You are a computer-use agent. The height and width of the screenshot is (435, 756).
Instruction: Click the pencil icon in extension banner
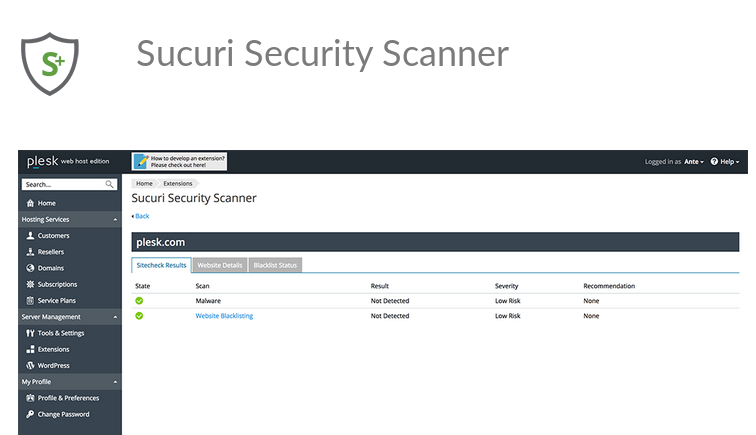pos(141,162)
